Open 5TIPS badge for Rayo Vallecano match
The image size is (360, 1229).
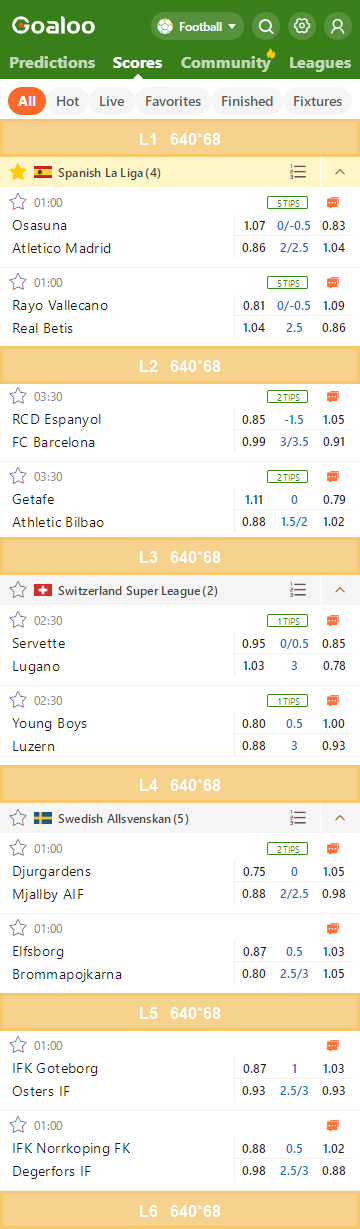click(x=287, y=282)
